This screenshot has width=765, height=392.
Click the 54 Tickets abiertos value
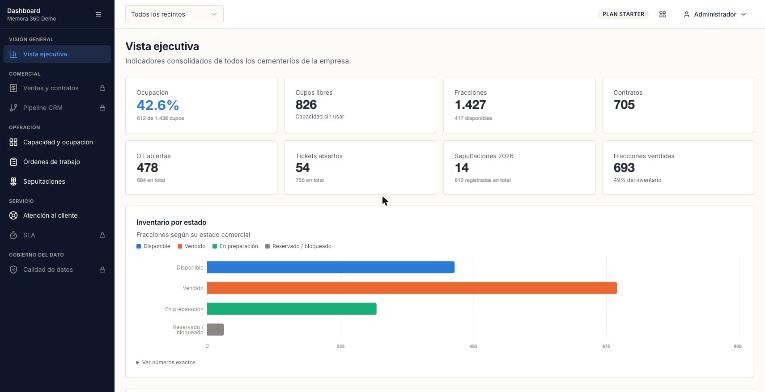coord(302,167)
